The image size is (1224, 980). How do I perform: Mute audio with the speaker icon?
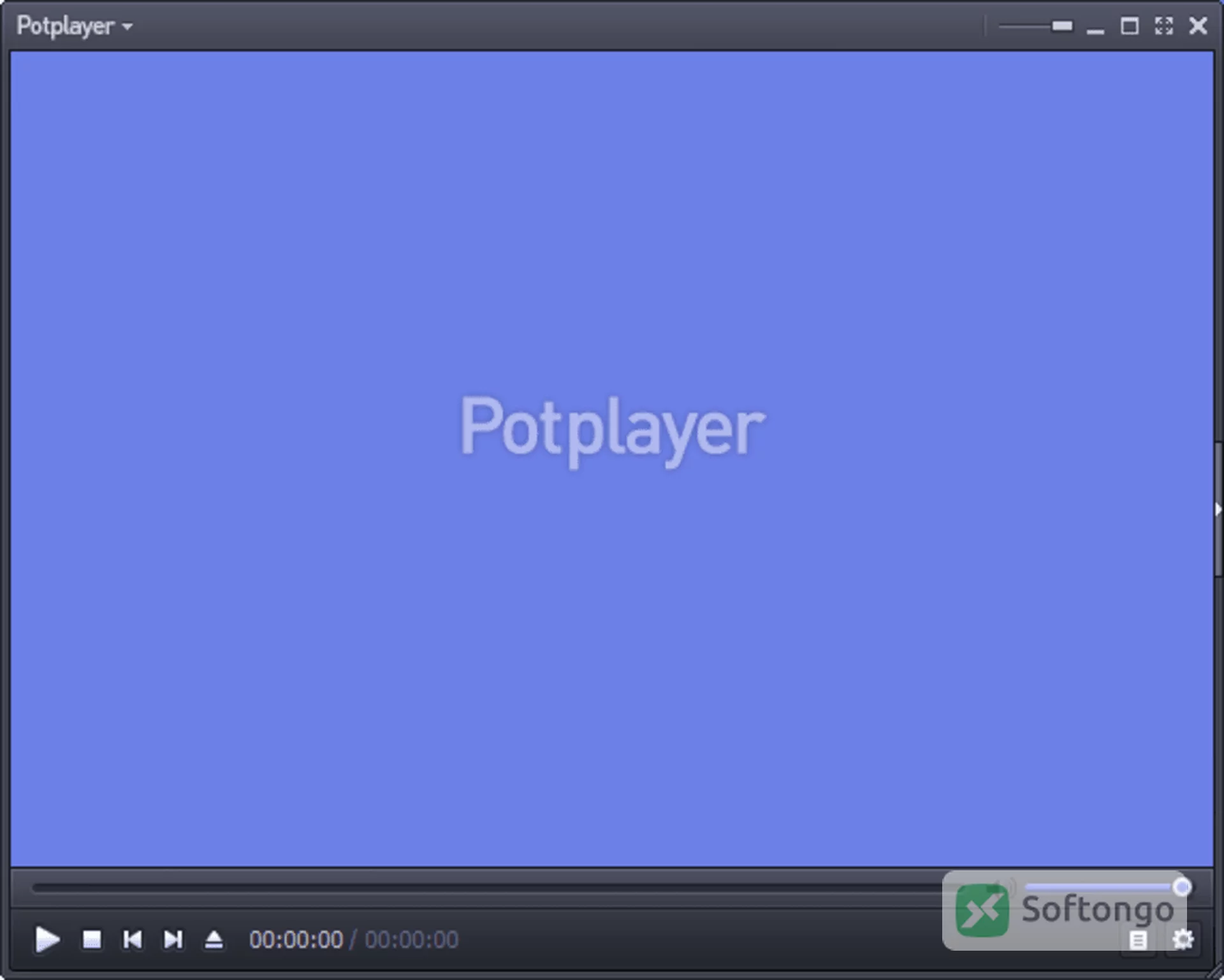pos(1002,887)
